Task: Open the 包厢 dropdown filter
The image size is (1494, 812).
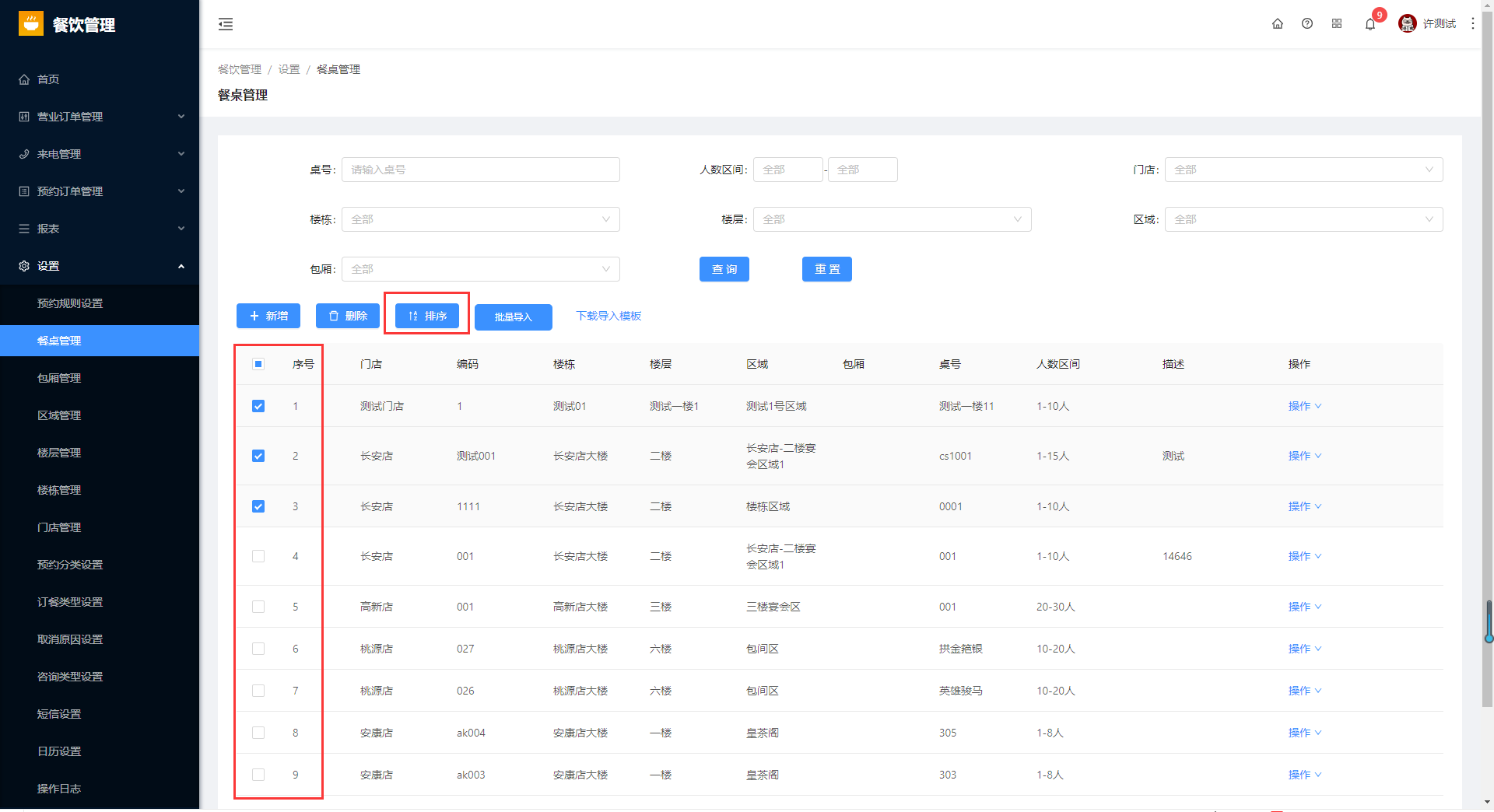Action: [481, 269]
